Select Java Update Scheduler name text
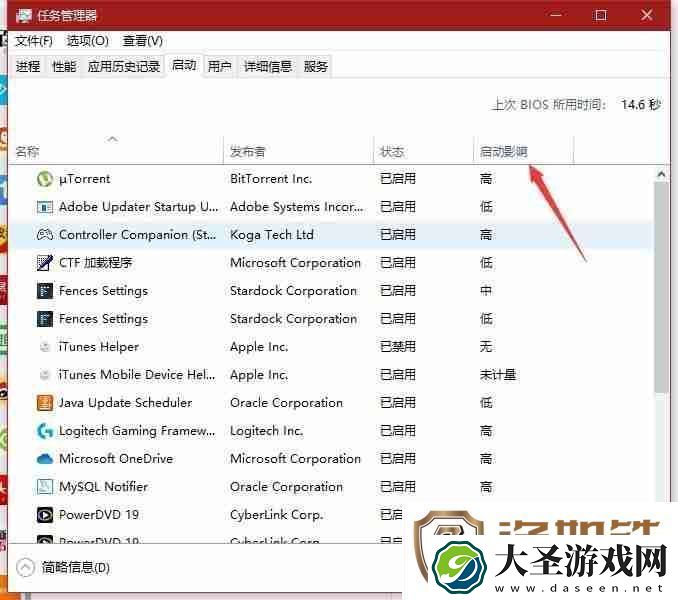Image resolution: width=678 pixels, height=600 pixels. (125, 403)
